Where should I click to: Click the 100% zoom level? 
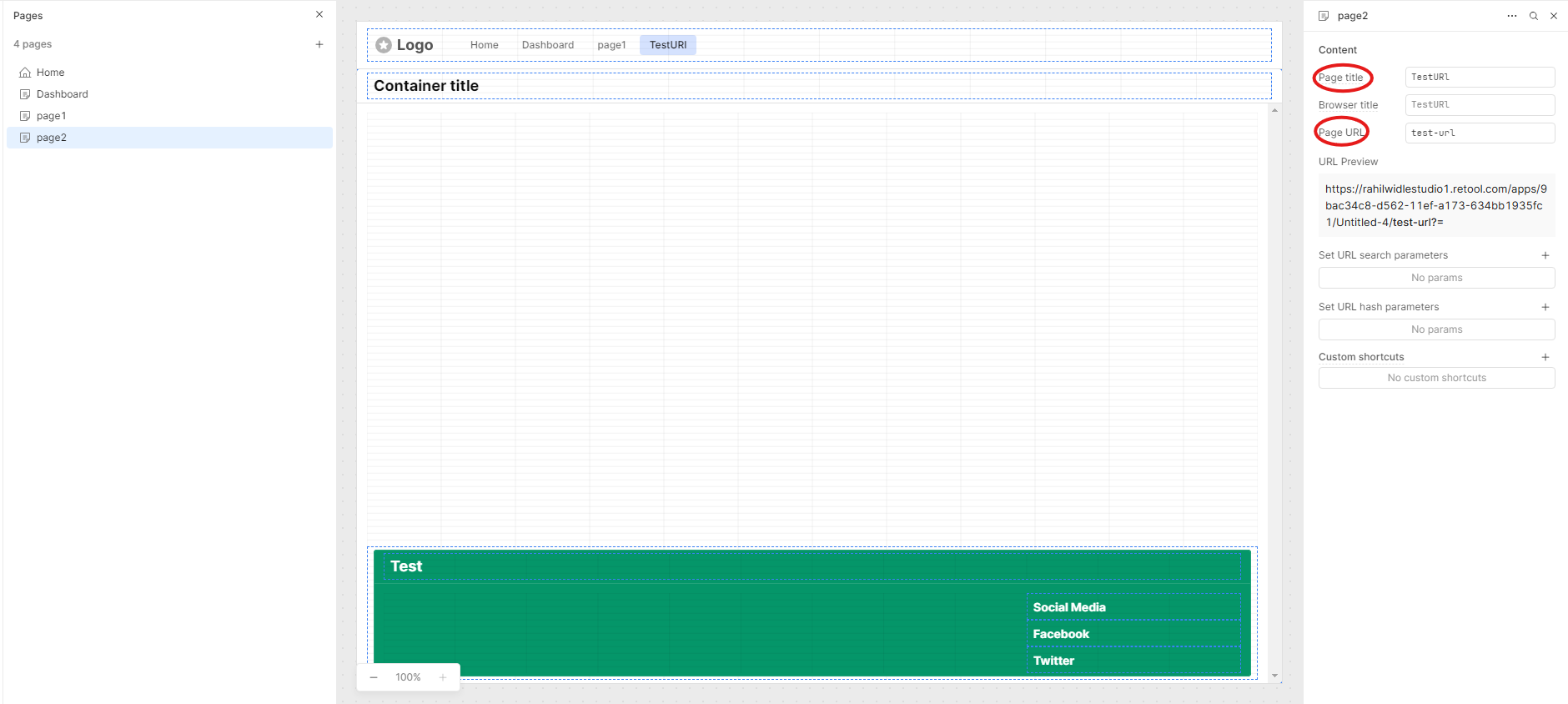pyautogui.click(x=408, y=677)
